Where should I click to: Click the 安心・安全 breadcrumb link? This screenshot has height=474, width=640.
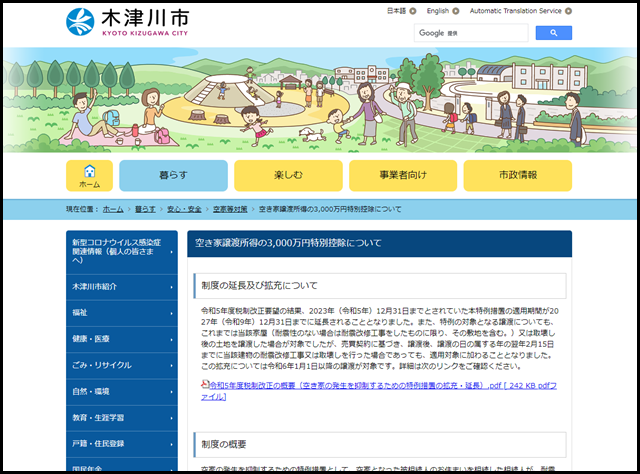click(184, 209)
